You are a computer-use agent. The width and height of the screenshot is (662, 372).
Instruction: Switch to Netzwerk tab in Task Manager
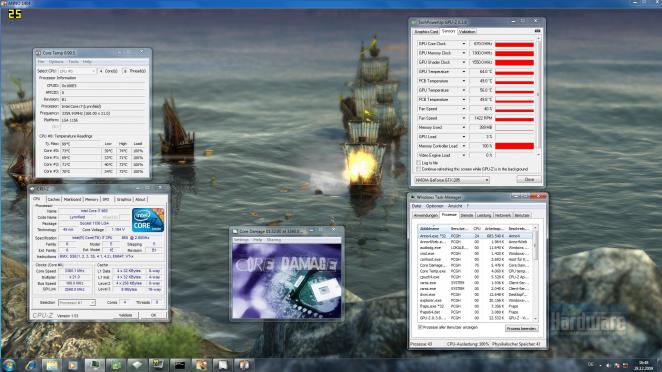pos(502,215)
